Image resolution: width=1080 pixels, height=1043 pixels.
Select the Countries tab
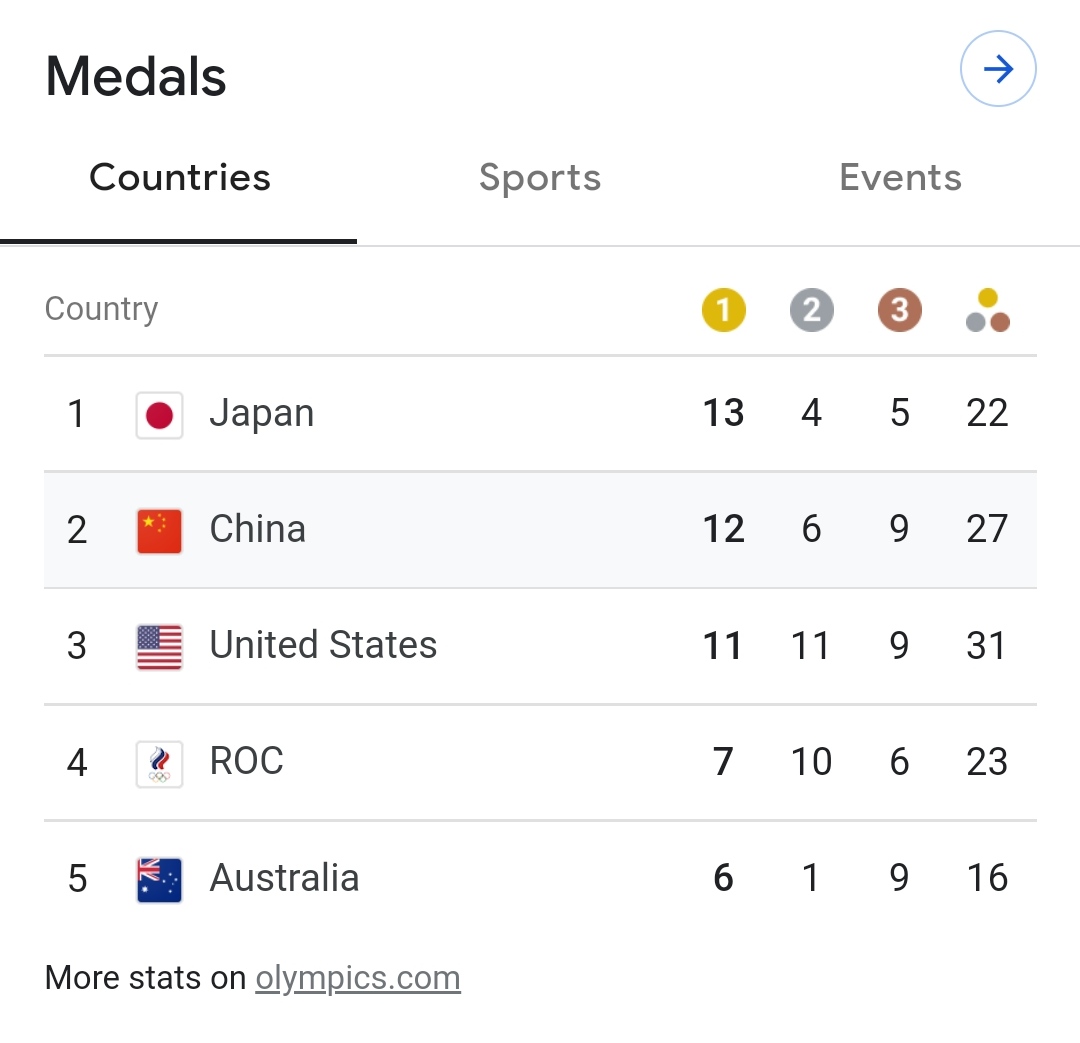(180, 178)
